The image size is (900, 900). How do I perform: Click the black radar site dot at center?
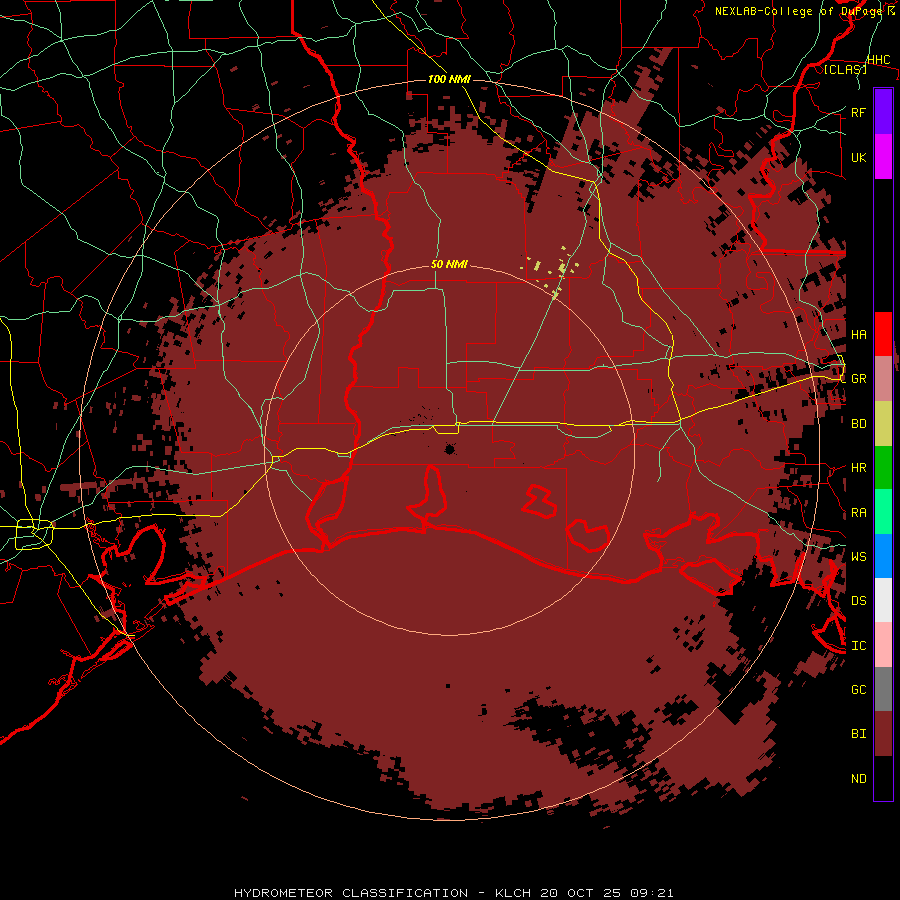click(449, 449)
